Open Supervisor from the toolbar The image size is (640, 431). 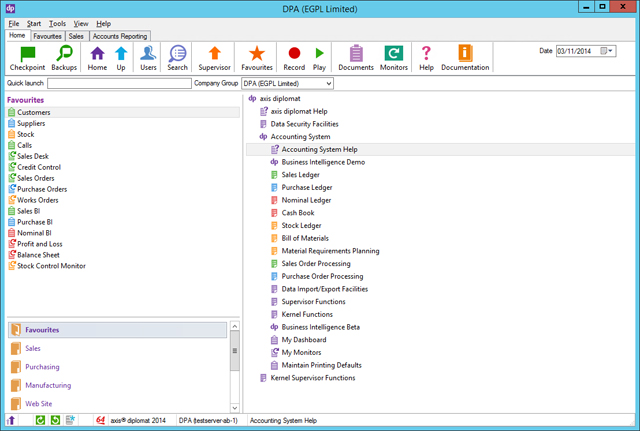coord(214,58)
